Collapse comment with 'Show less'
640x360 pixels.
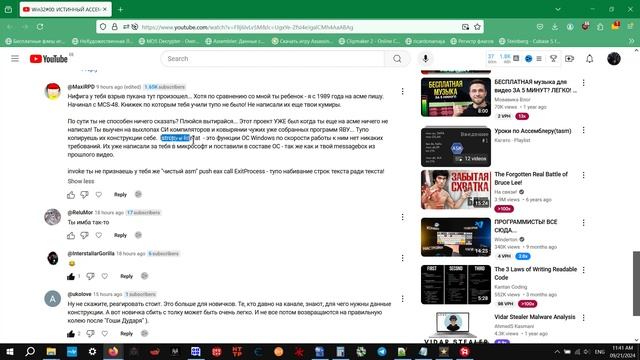click(81, 181)
